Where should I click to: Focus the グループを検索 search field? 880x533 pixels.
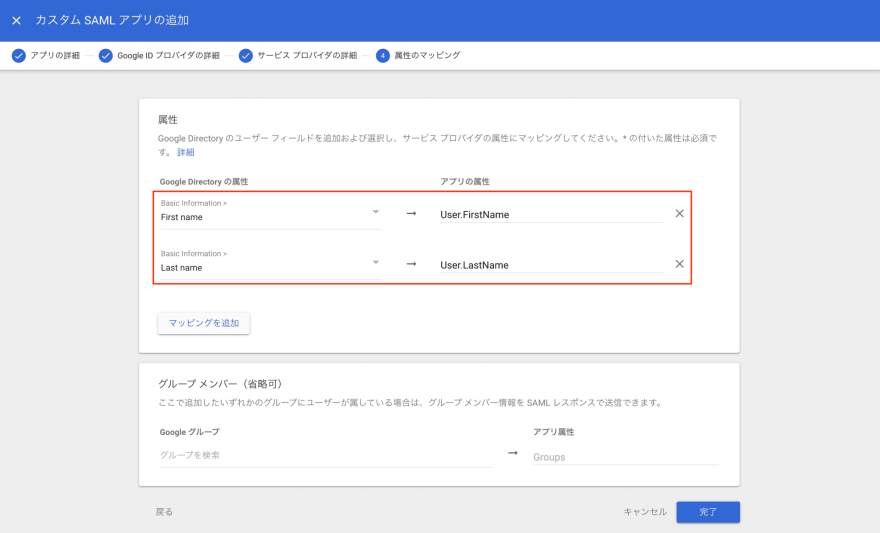coord(326,455)
